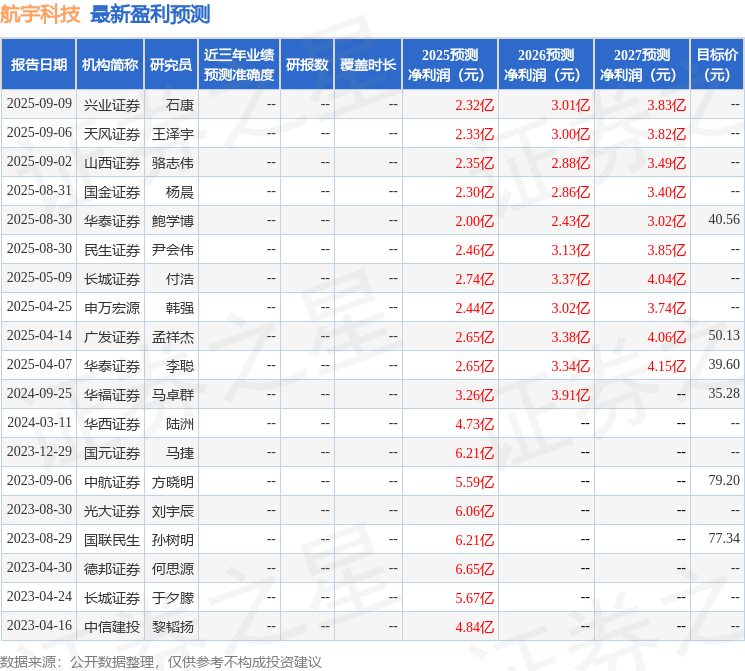
Task: Click target price 35.28
Action: [x=724, y=393]
